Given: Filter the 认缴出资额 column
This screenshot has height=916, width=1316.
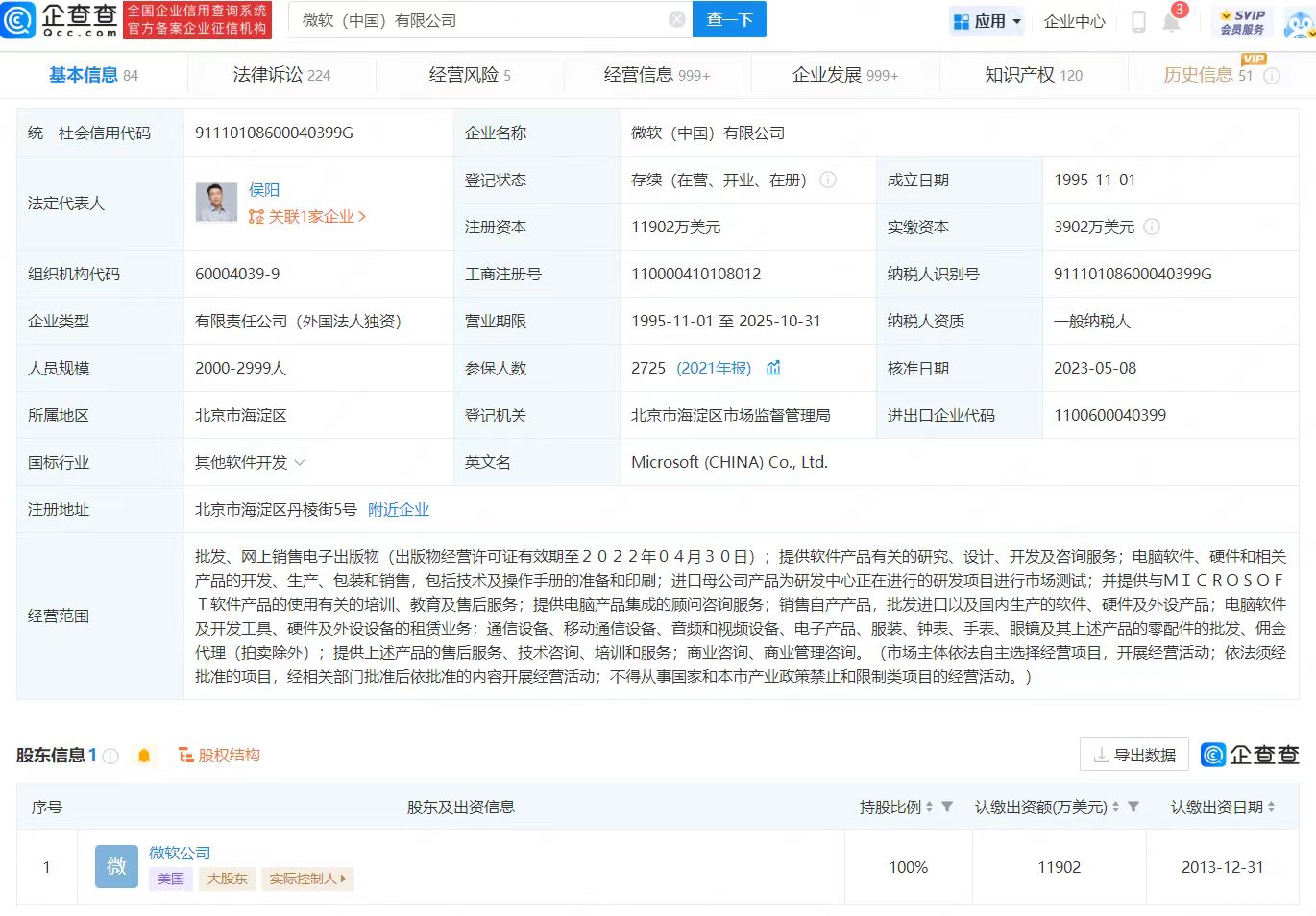Looking at the screenshot, I should (1133, 807).
